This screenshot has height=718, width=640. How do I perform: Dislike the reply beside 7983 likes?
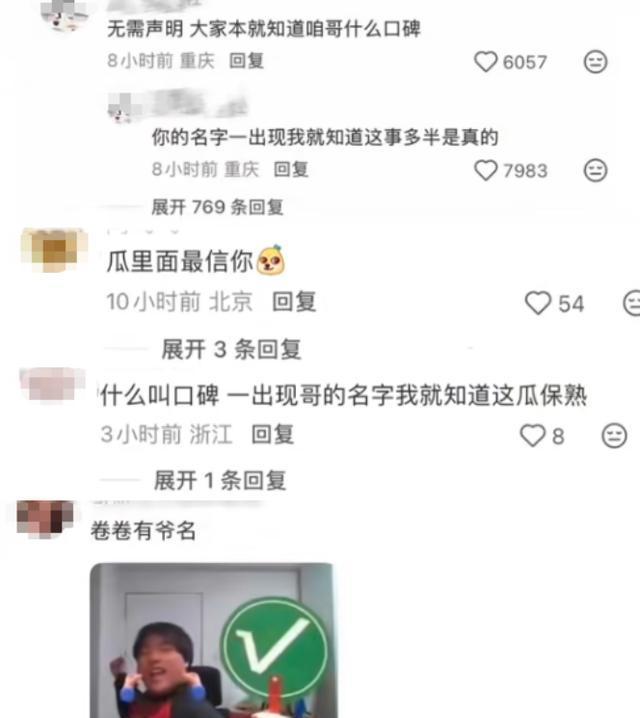[x=596, y=170]
